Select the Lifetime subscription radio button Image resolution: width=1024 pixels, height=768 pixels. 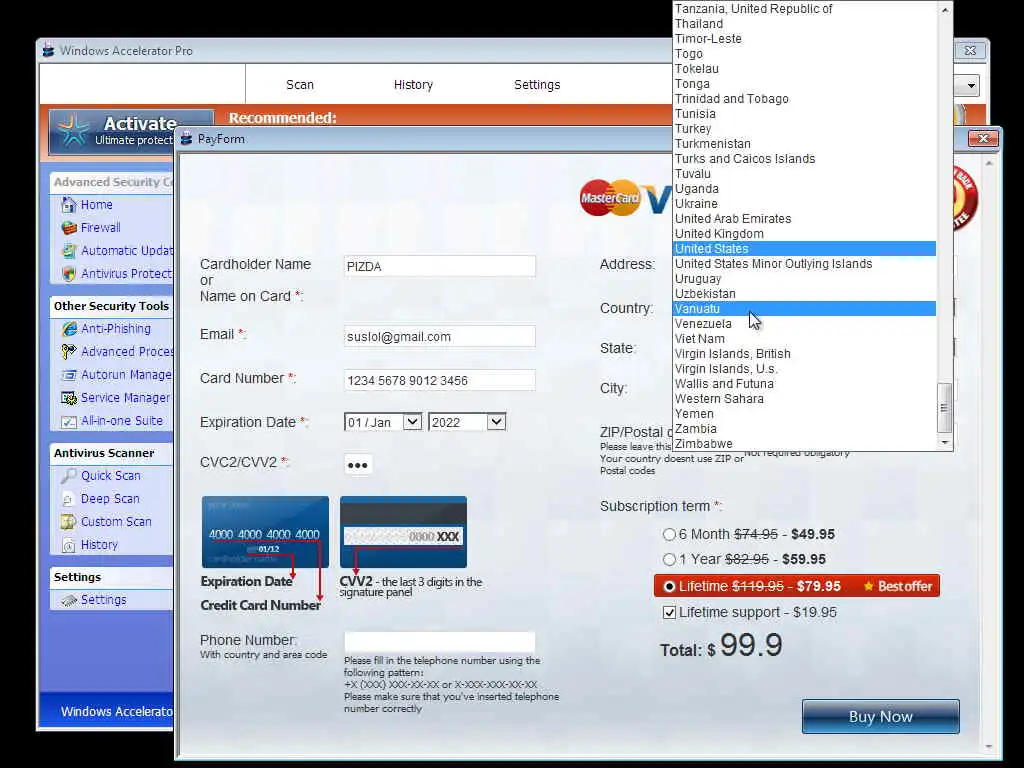coord(669,586)
